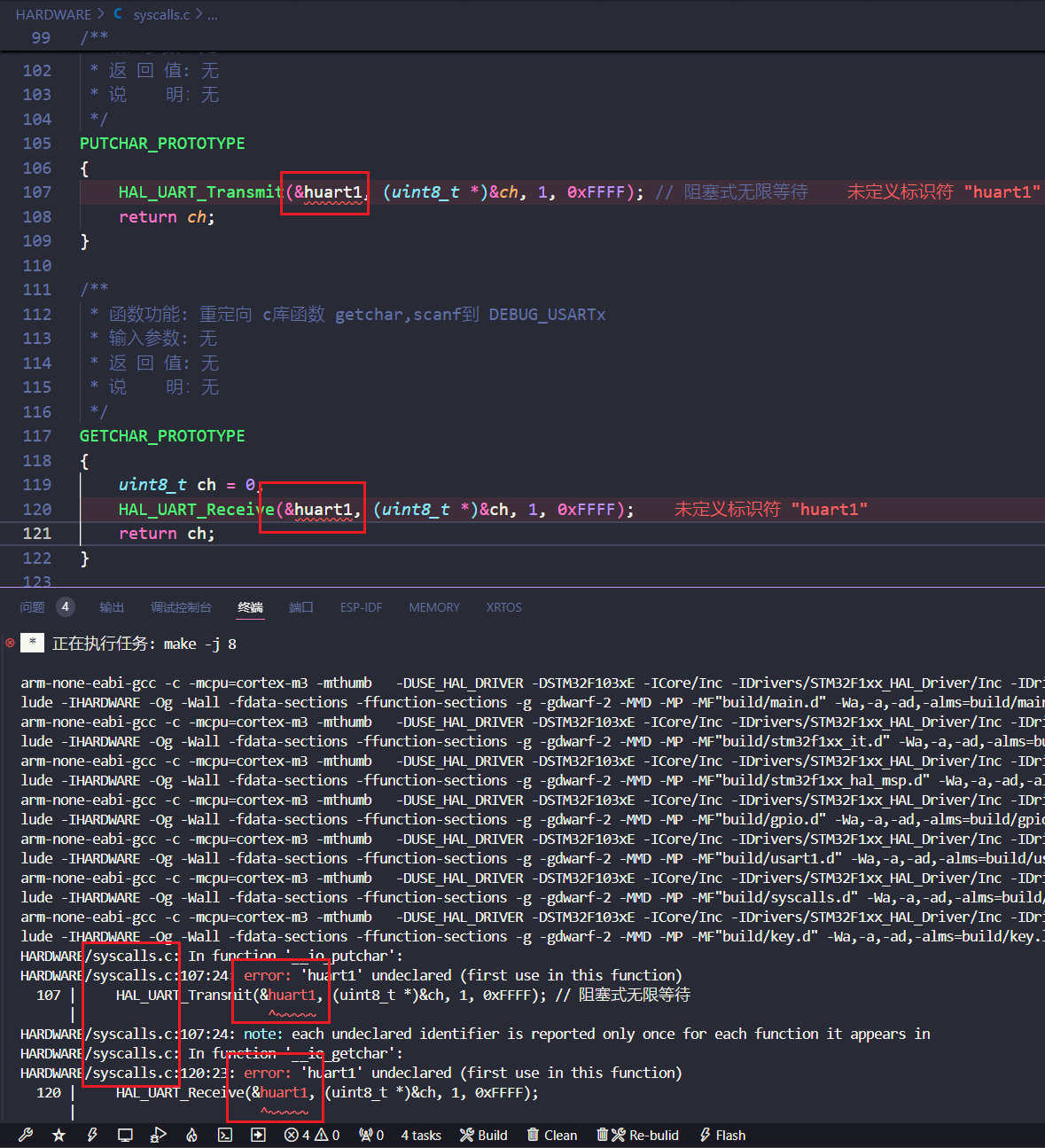Open the MEMORY panel tab
Viewport: 1045px width, 1148px height.
434,607
